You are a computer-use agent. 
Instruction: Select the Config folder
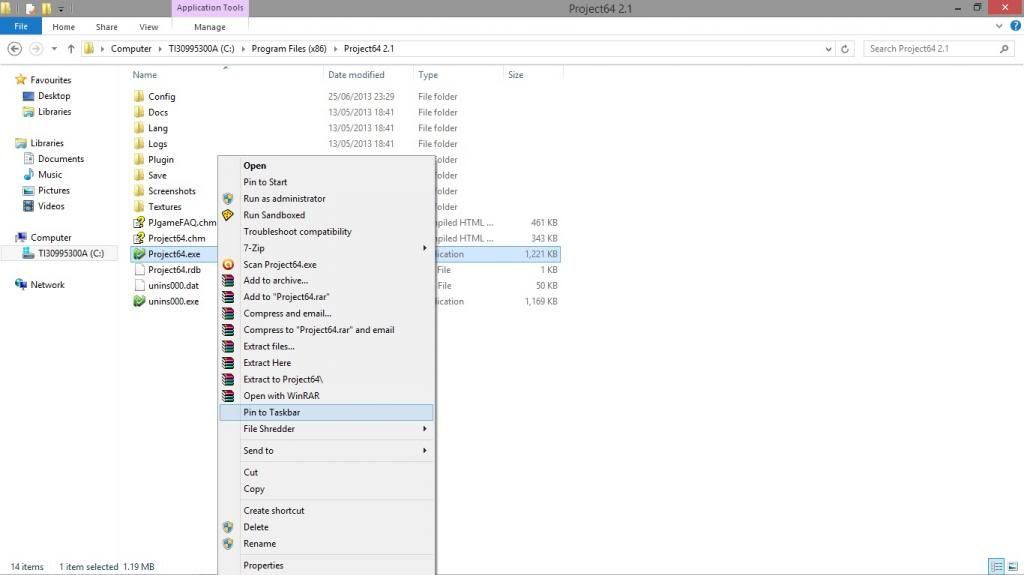[x=161, y=96]
